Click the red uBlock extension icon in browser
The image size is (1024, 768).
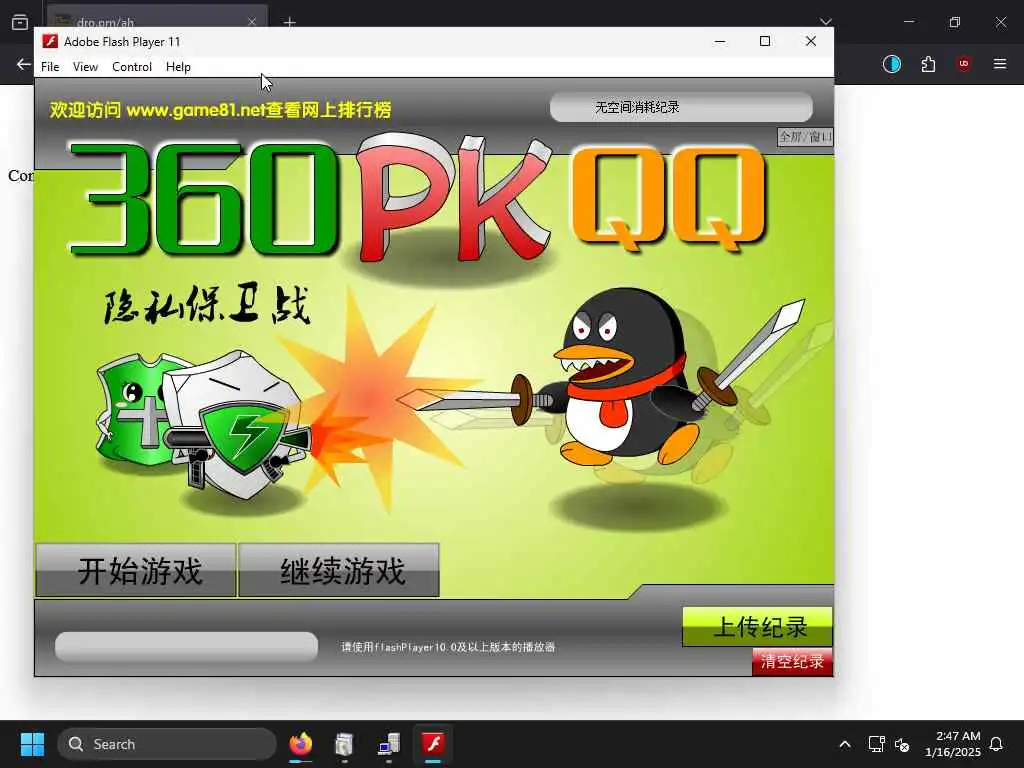pyautogui.click(x=963, y=64)
